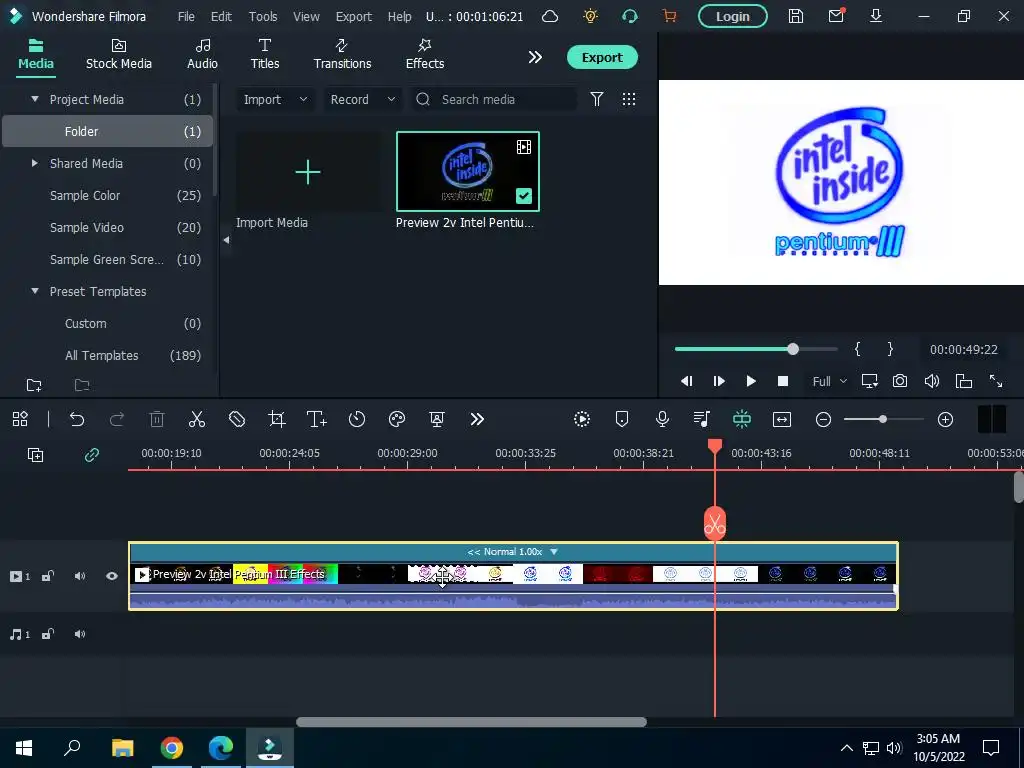Click the Undo arrow icon

(77, 419)
